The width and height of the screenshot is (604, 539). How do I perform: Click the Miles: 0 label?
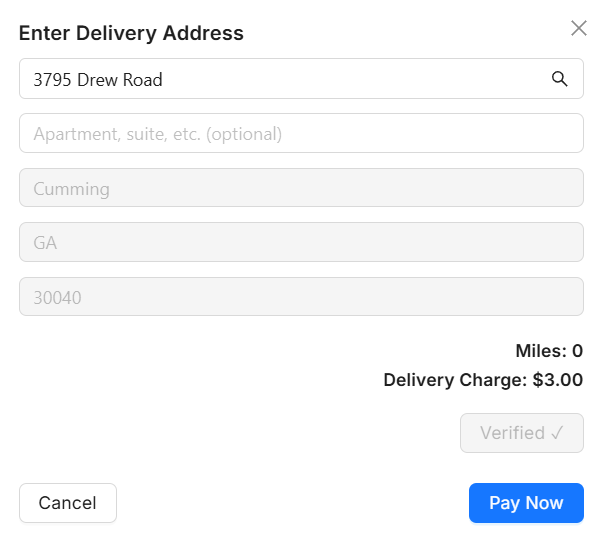(x=549, y=351)
